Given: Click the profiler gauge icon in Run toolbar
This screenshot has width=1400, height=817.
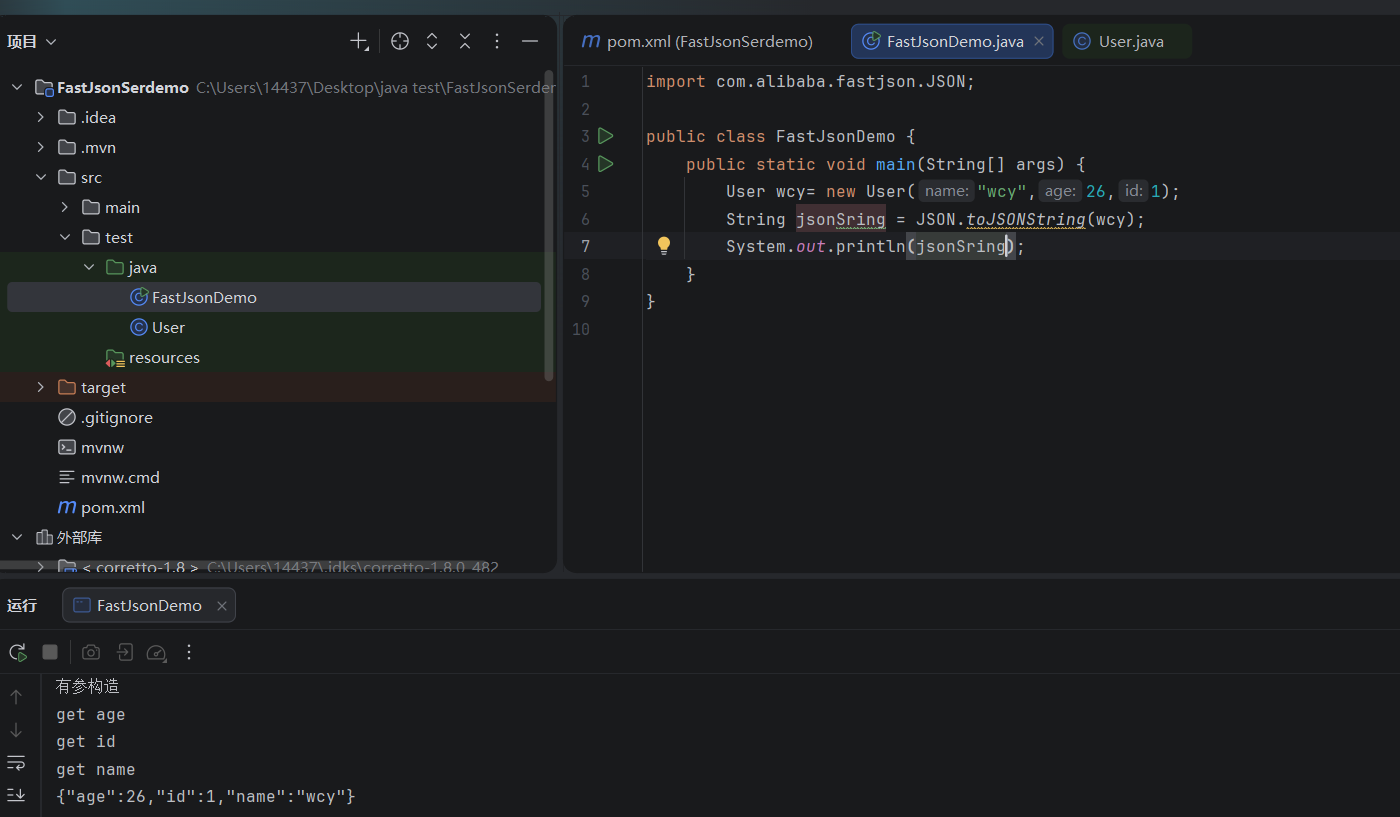Looking at the screenshot, I should click(156, 652).
